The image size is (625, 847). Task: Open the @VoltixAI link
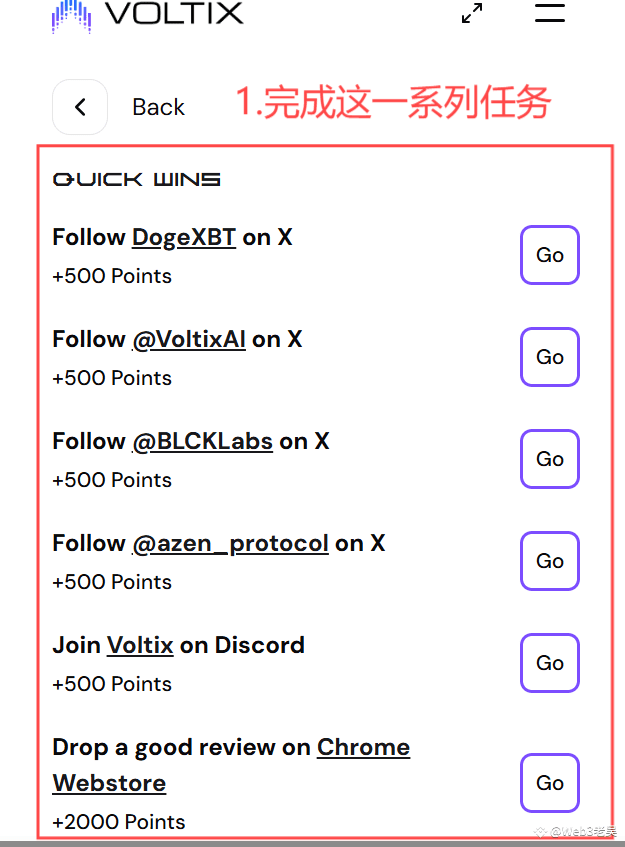pyautogui.click(x=189, y=340)
